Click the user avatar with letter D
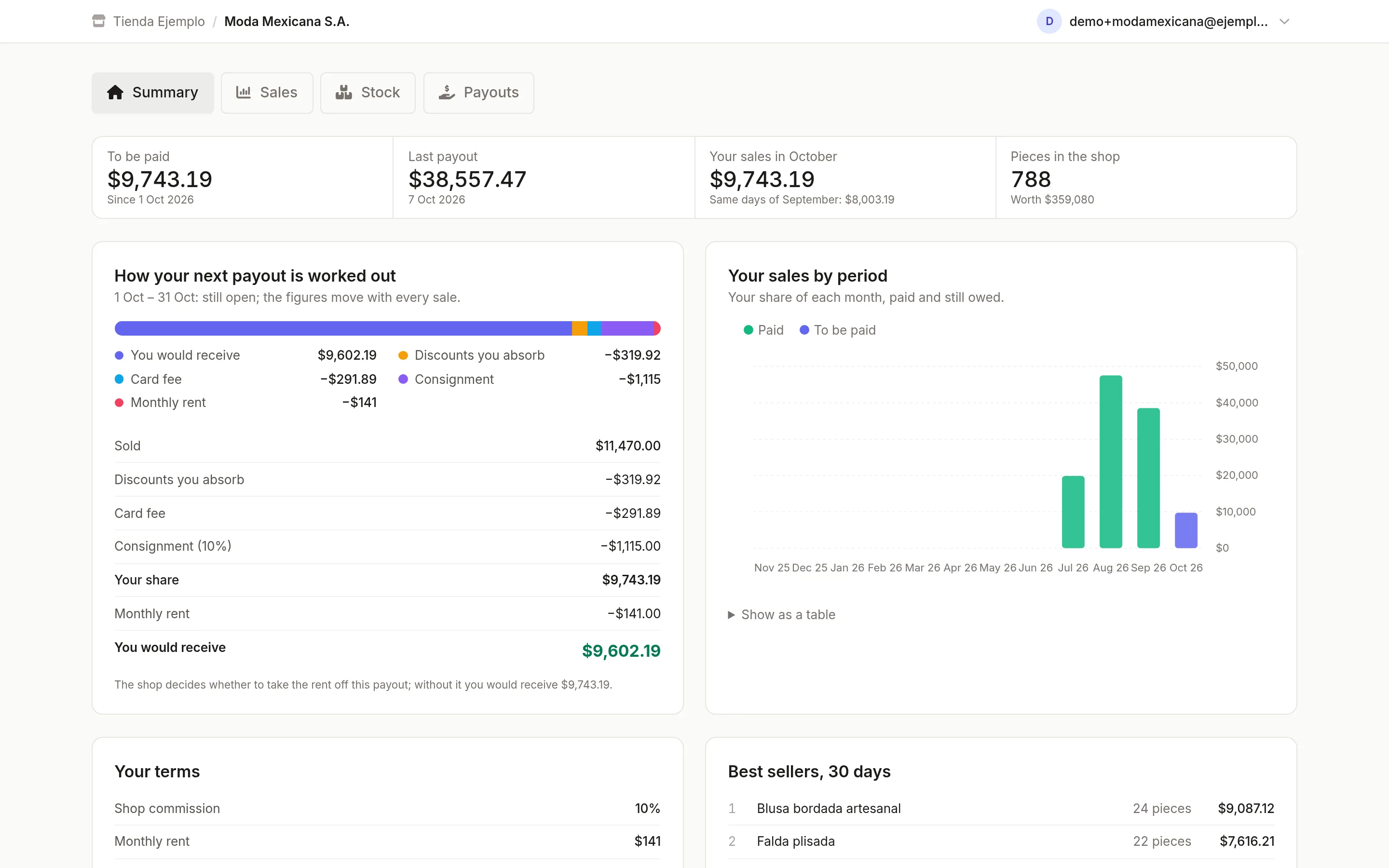This screenshot has height=868, width=1389. tap(1049, 21)
